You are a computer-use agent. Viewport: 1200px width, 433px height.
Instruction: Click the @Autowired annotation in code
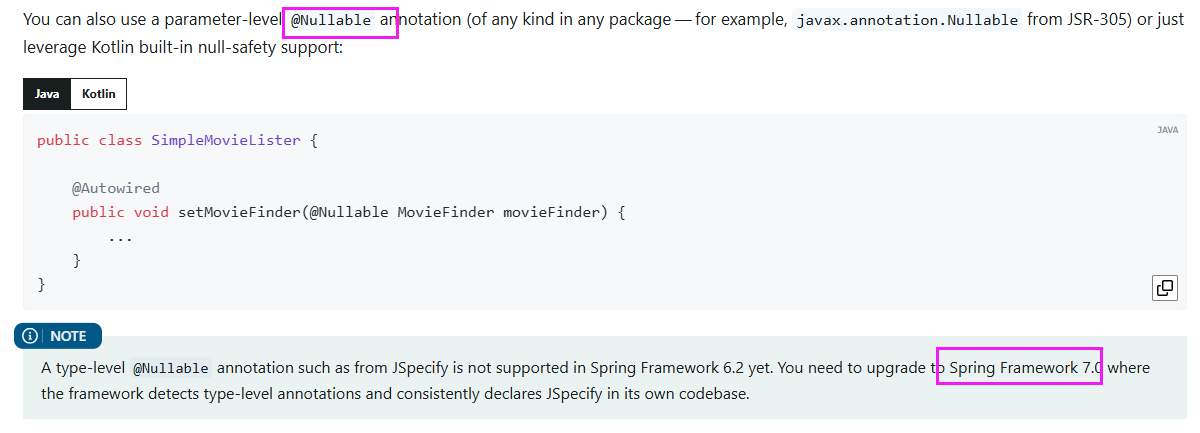click(x=116, y=188)
